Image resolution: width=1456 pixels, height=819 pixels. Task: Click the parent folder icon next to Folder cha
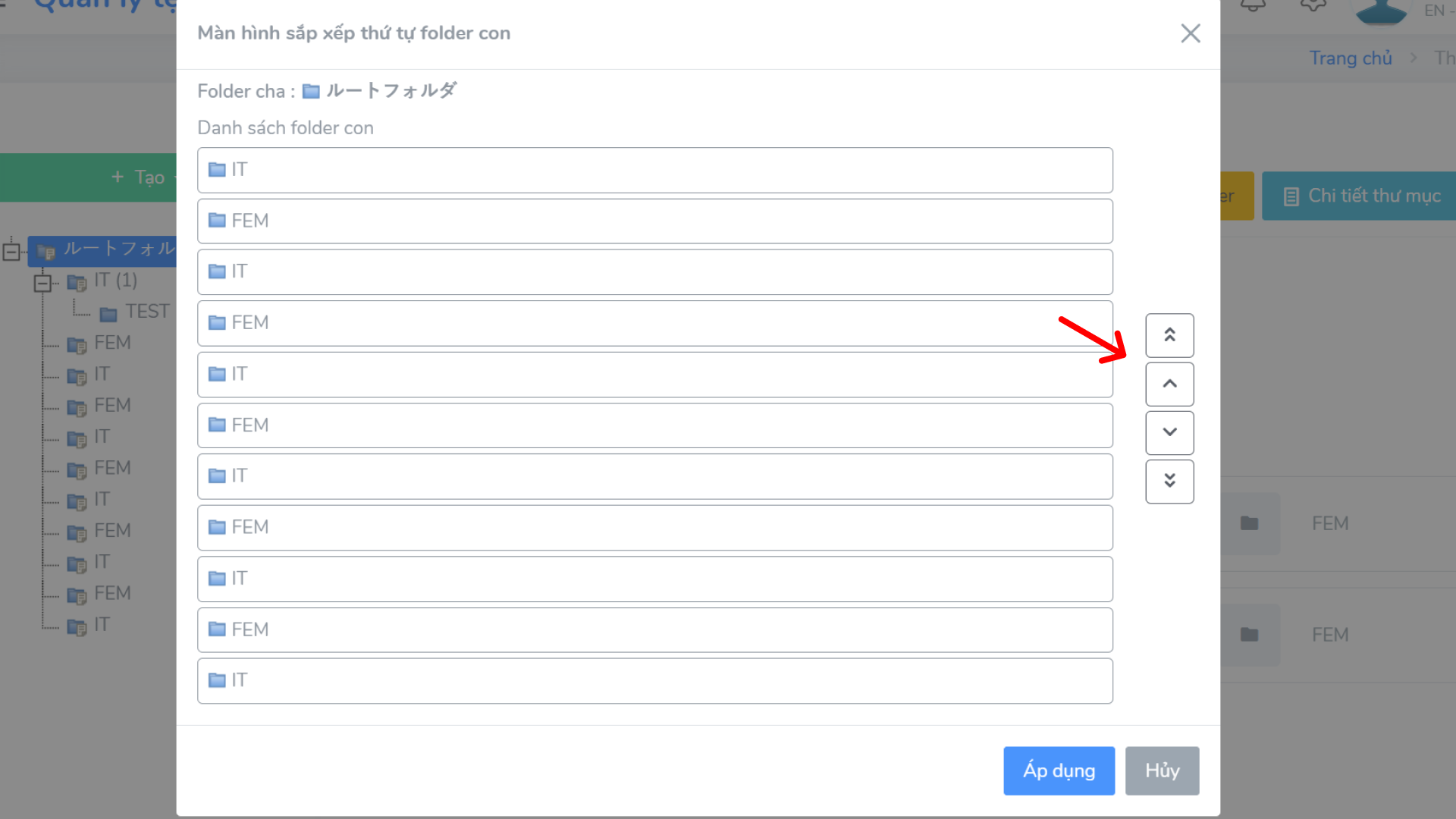[x=311, y=92]
